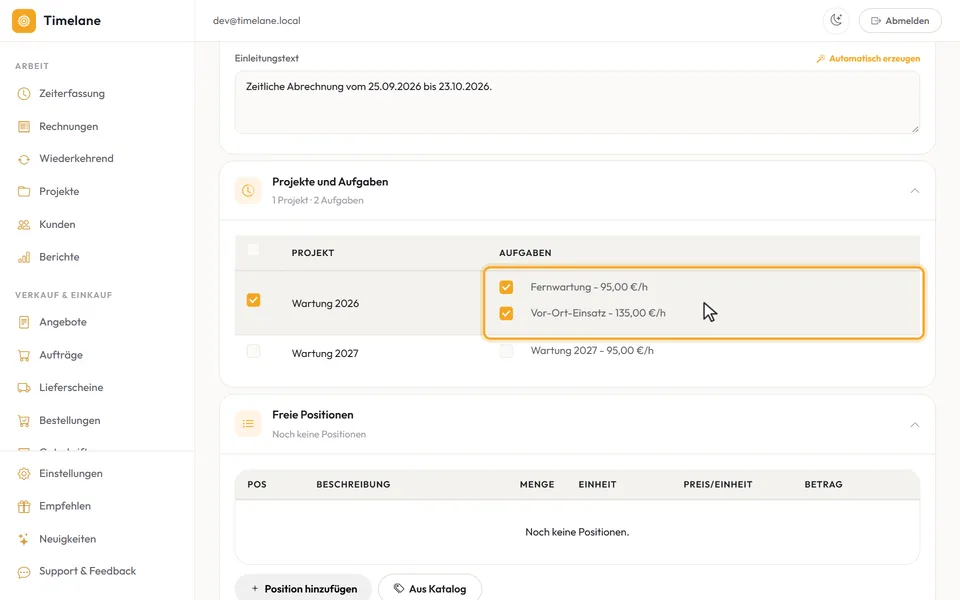Screen dimensions: 960x600
Task: Click Position hinzufügen button
Action: coord(304,589)
